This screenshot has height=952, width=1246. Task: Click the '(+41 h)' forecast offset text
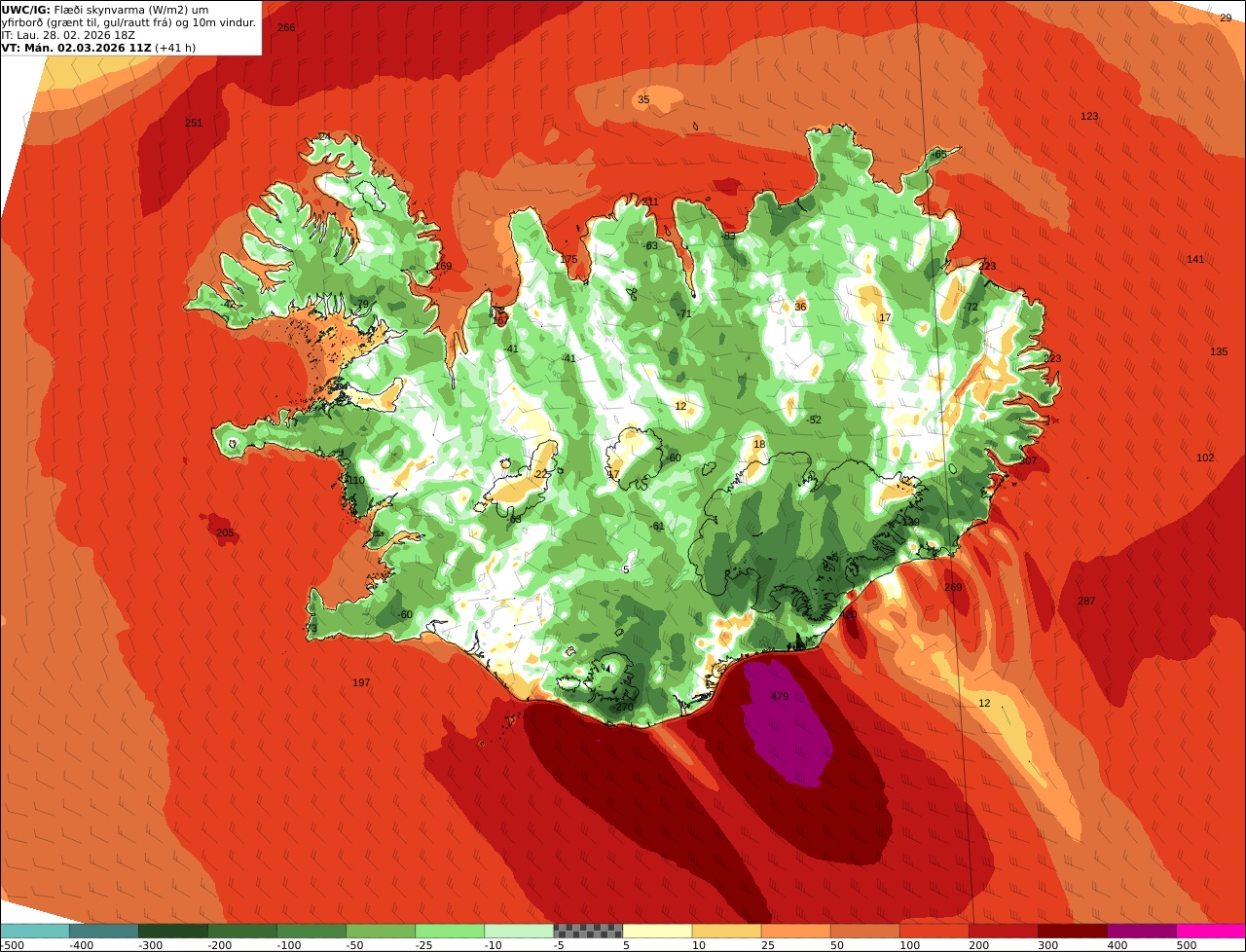(x=175, y=48)
